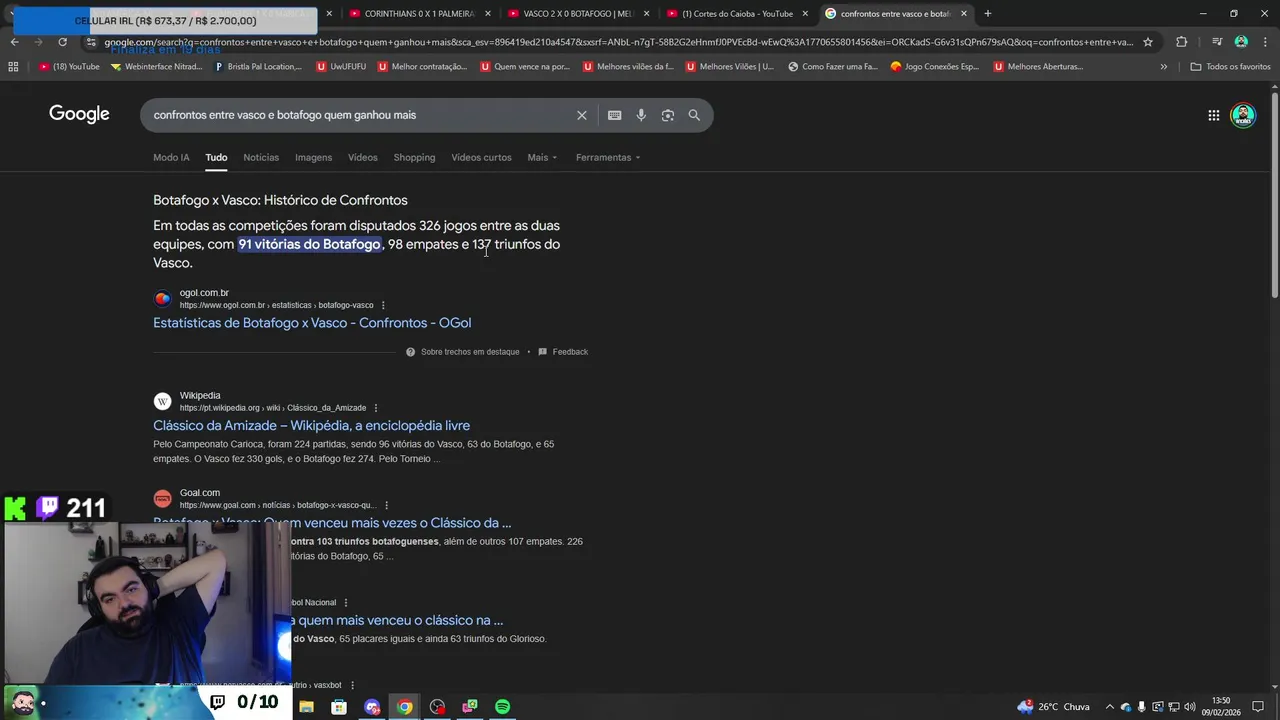Click the highlighted '91 vitórias do Botafogo' text
The width and height of the screenshot is (1280, 720).
(309, 244)
